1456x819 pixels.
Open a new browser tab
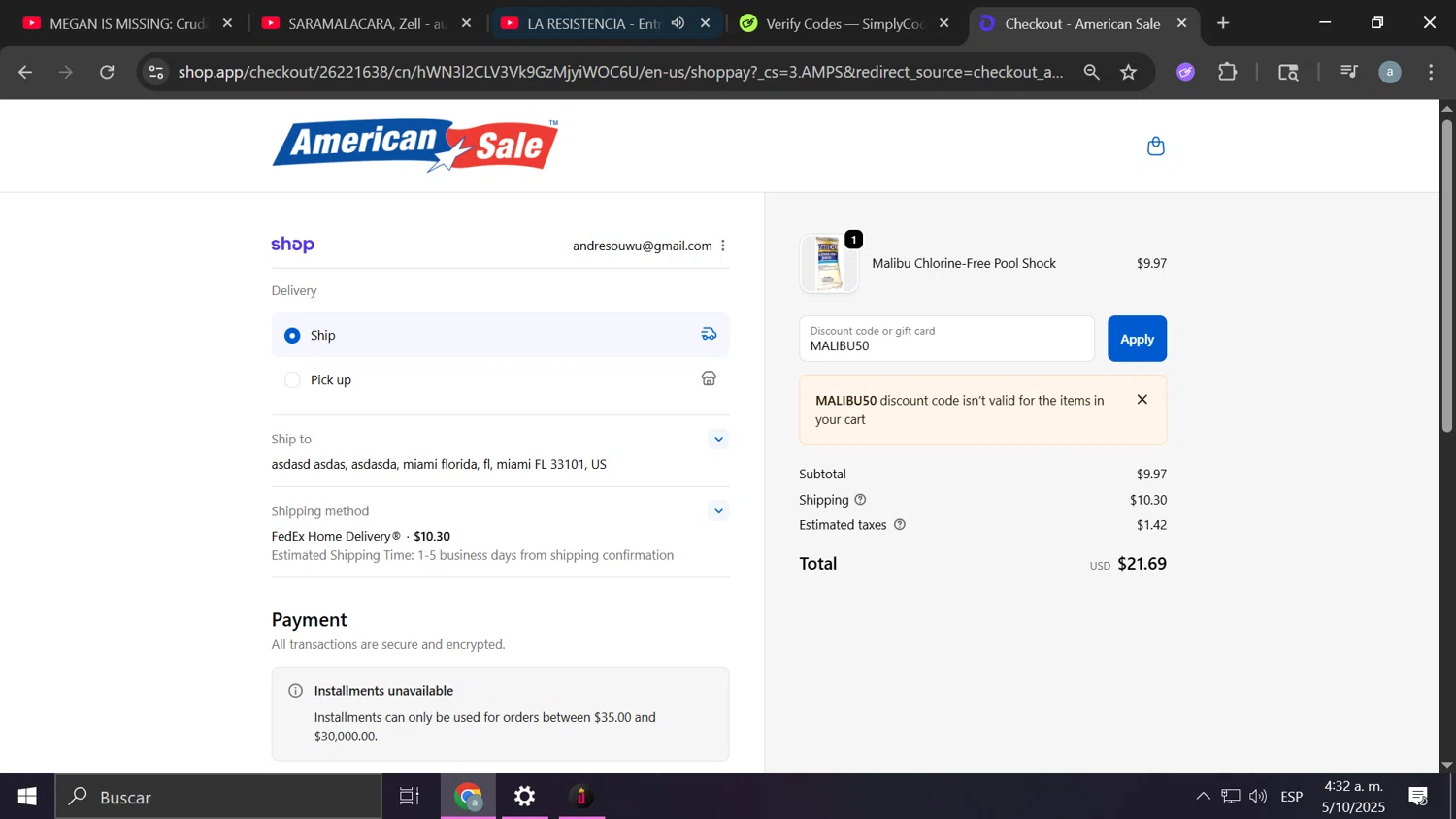tap(1223, 23)
